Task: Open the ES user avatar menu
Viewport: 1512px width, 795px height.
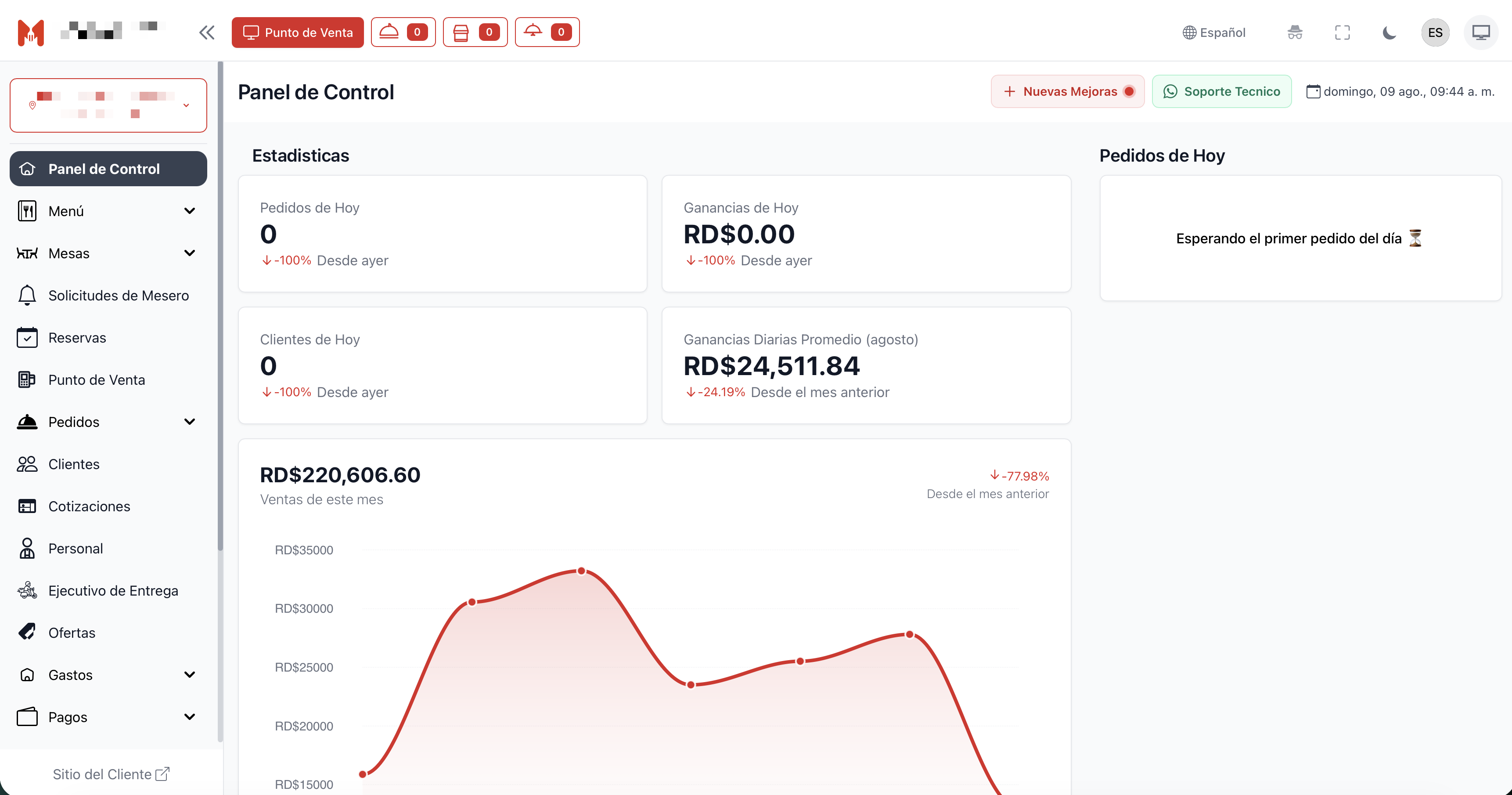Action: pos(1435,33)
